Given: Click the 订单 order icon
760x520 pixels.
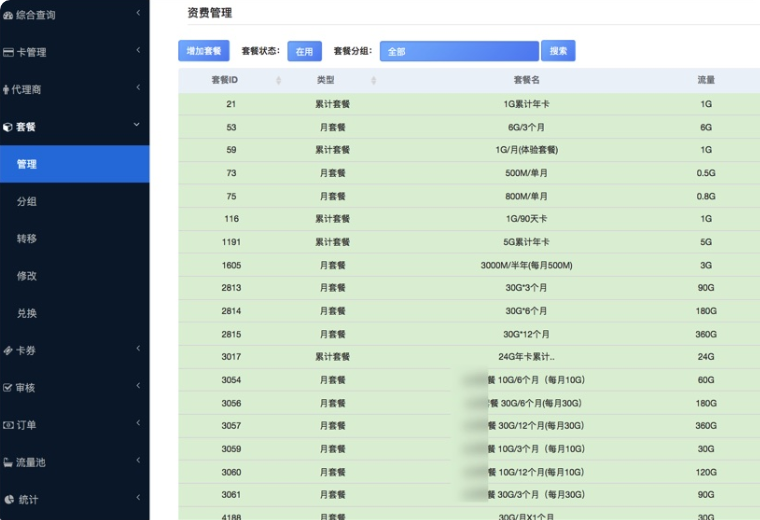Looking at the screenshot, I should click(x=8, y=425).
